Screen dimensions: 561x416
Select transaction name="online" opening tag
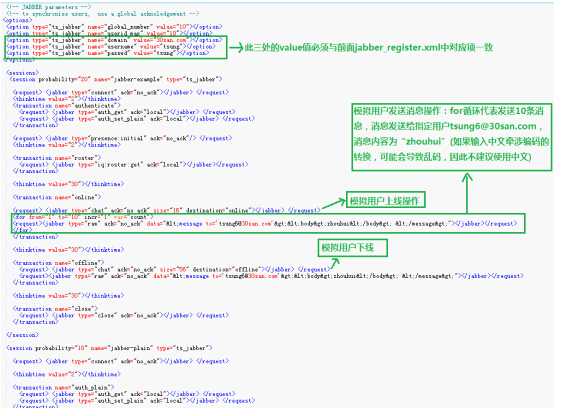pyautogui.click(x=57, y=197)
